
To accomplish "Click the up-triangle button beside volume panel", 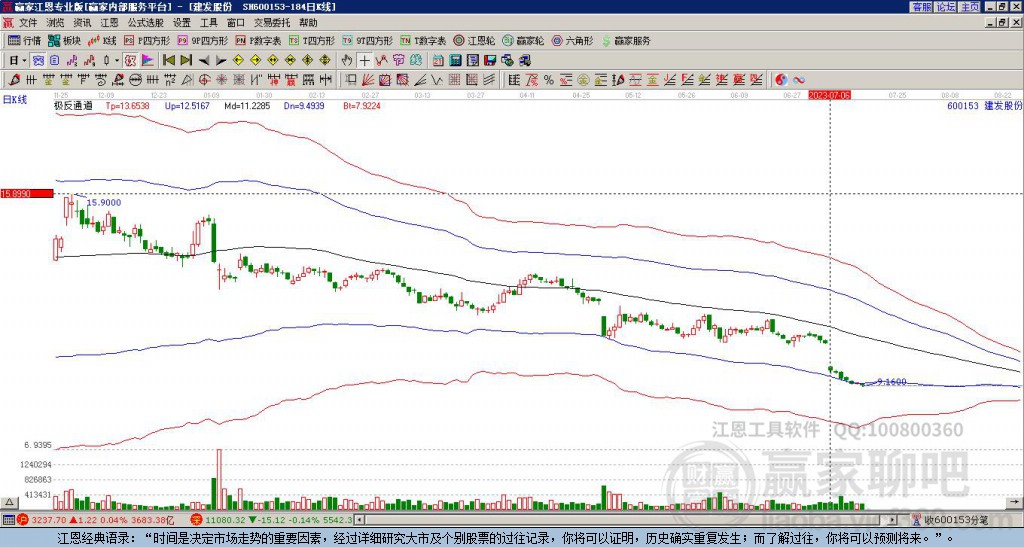I will (x=9, y=502).
